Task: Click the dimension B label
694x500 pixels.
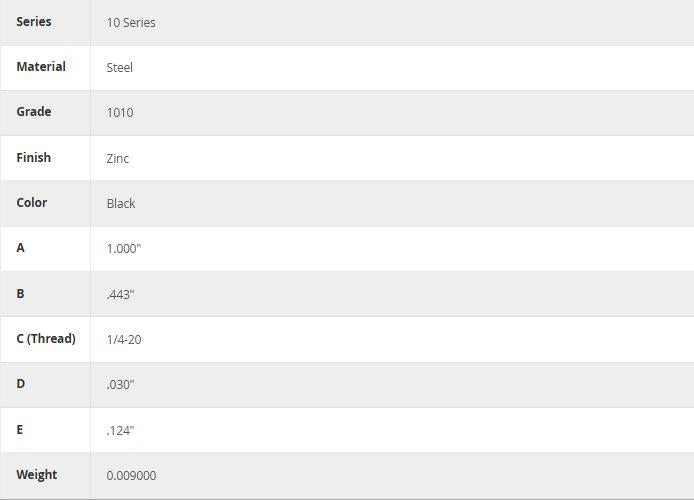Action: pyautogui.click(x=21, y=293)
